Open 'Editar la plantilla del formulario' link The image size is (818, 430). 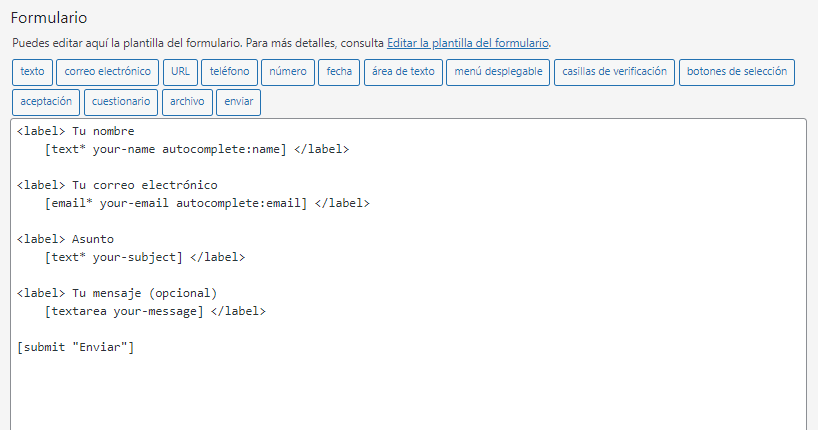pos(468,43)
